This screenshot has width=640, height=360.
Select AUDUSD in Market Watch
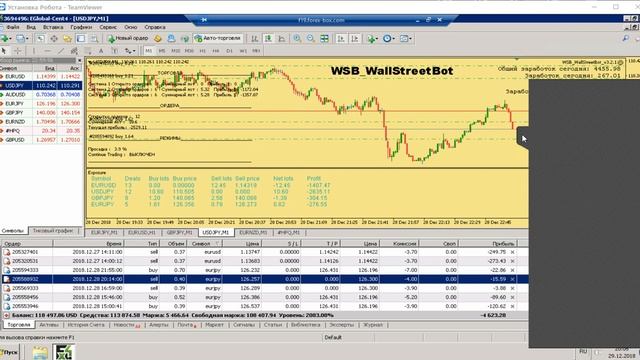[41, 94]
